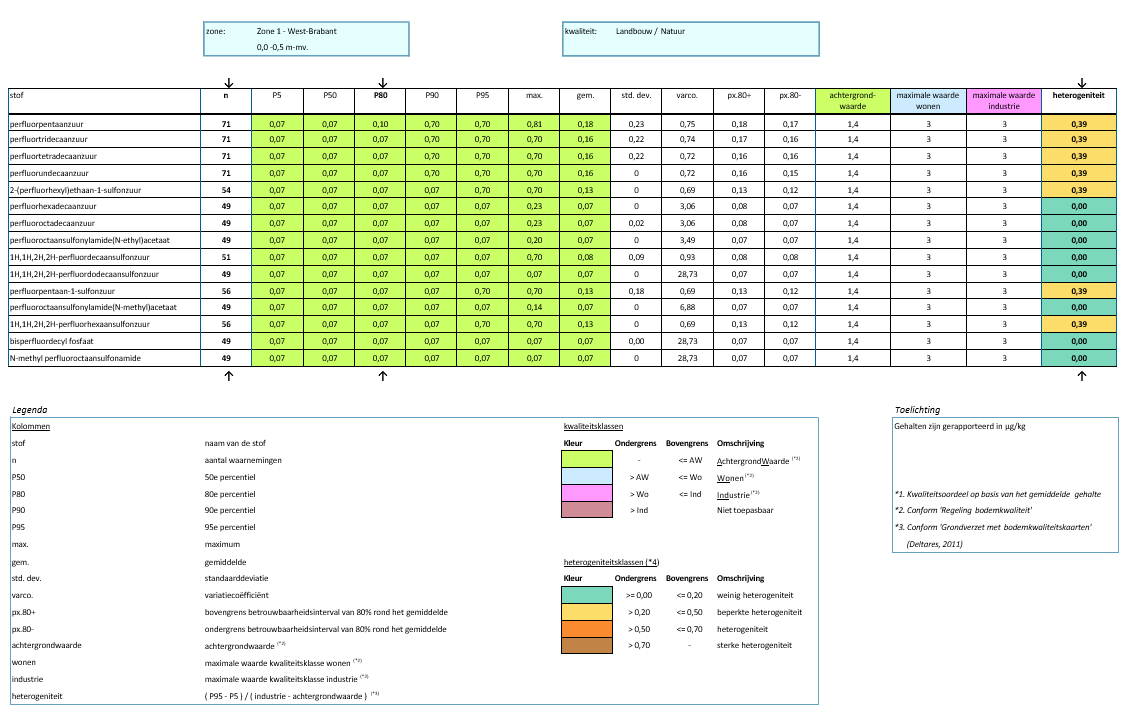
Task: Click the max. value 0,20
Action: [534, 240]
